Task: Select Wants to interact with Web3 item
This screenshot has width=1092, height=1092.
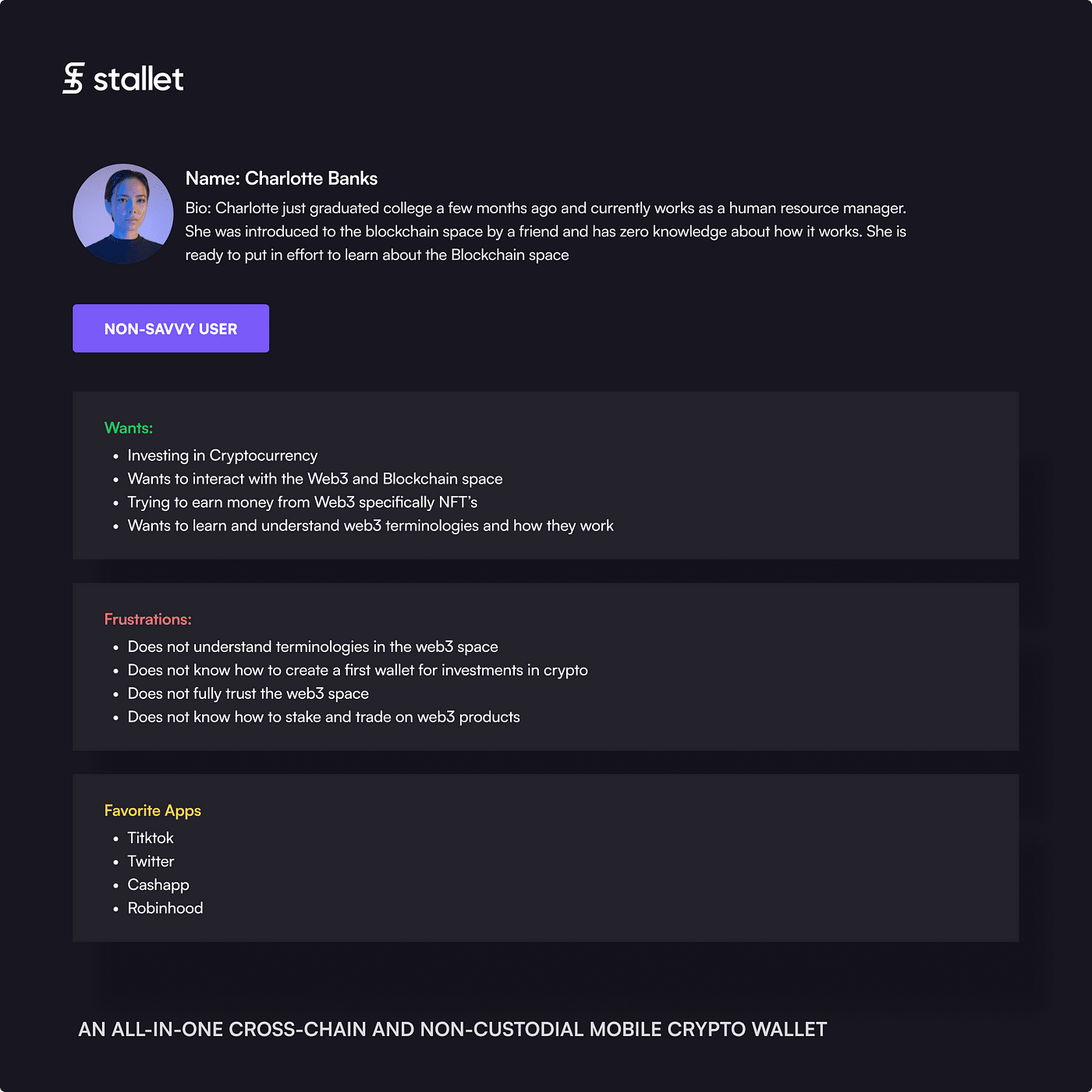Action: (x=315, y=479)
